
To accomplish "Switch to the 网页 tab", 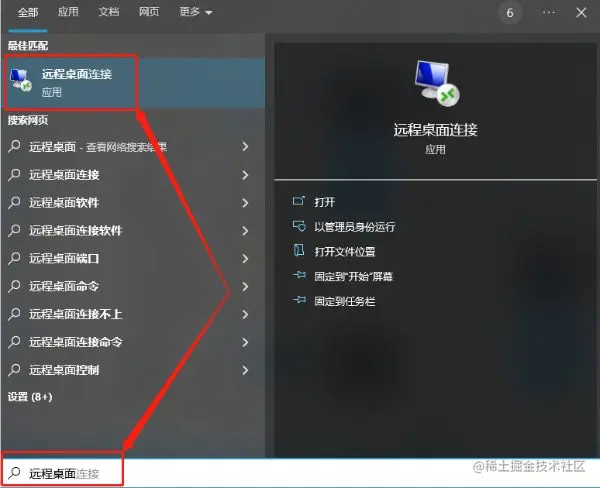I will 149,12.
